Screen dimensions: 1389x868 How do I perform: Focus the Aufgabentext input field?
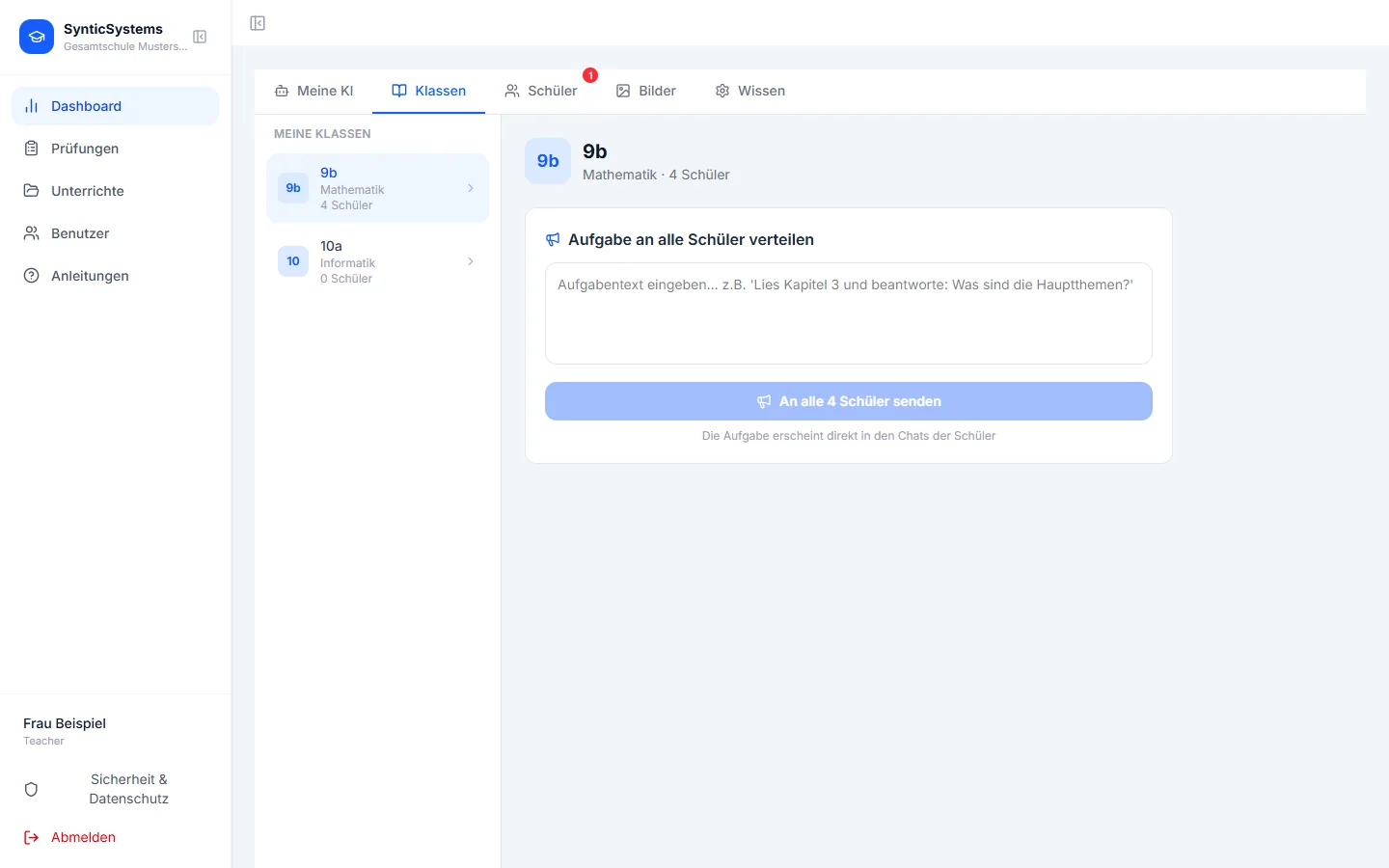click(849, 313)
